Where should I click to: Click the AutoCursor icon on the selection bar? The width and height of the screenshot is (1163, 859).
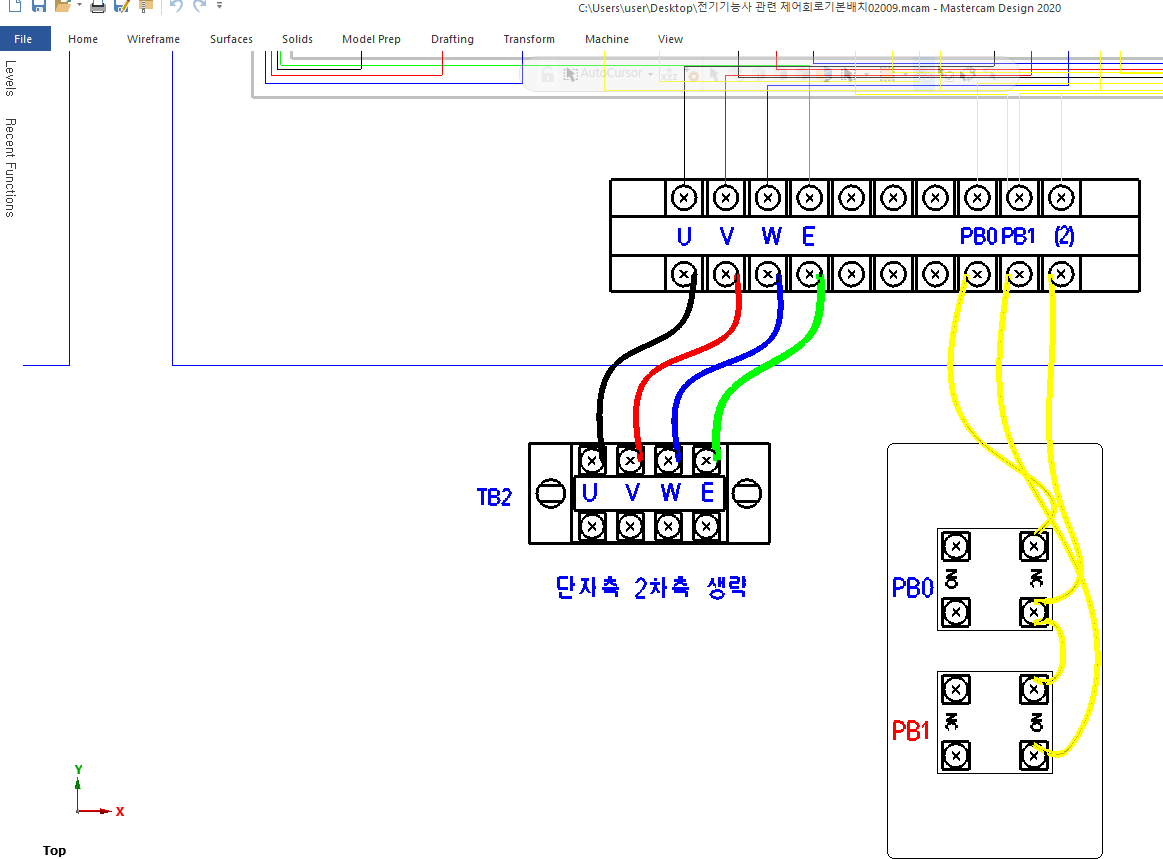coord(570,74)
